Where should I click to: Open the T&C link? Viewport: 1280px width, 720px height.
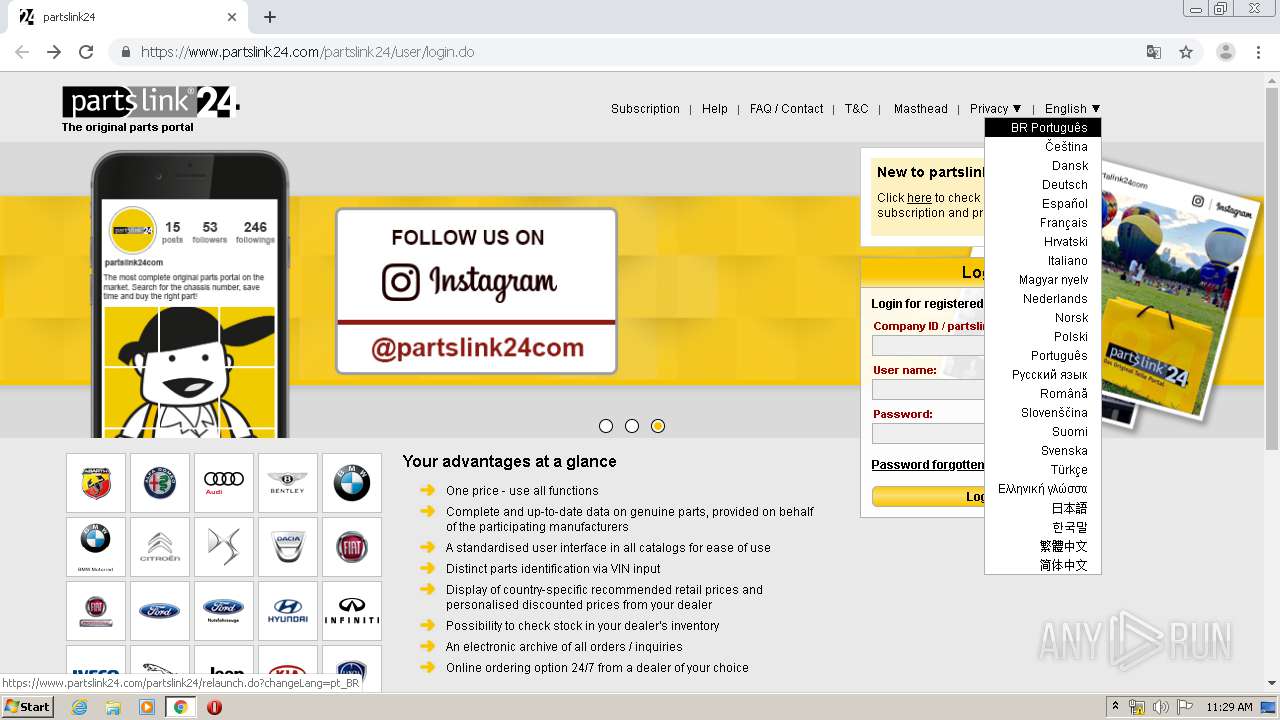click(857, 109)
